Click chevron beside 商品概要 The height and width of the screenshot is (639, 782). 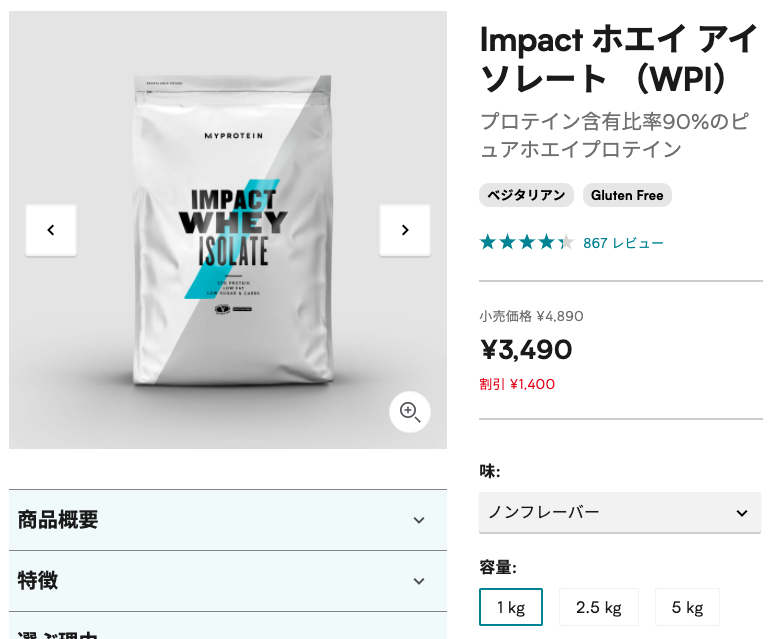[x=419, y=520]
